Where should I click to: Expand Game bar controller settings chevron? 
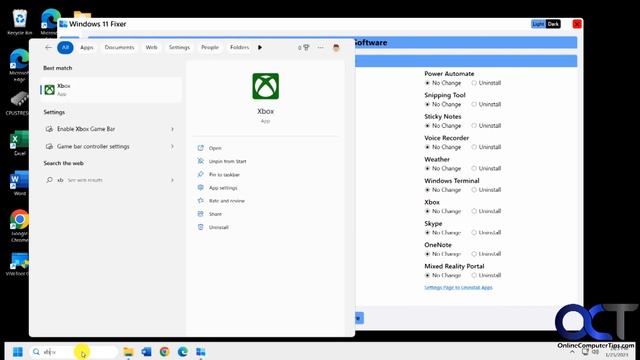(172, 146)
